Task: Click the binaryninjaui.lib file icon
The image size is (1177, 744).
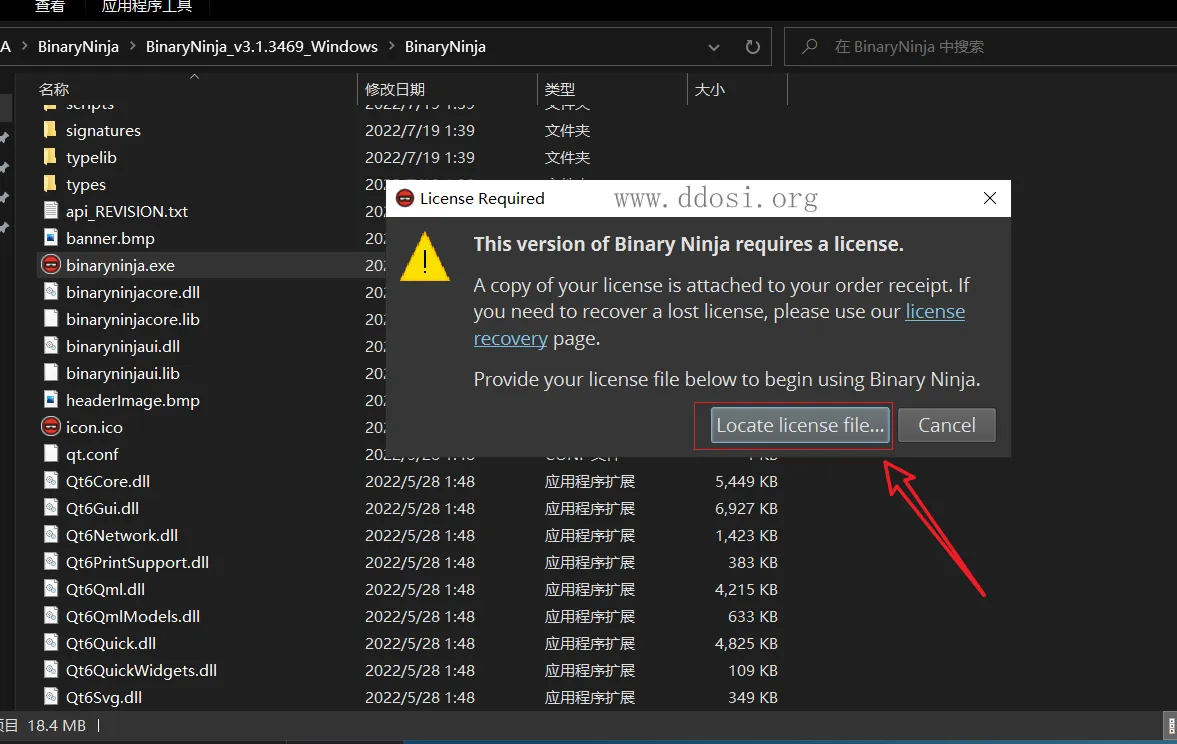Action: tap(50, 373)
